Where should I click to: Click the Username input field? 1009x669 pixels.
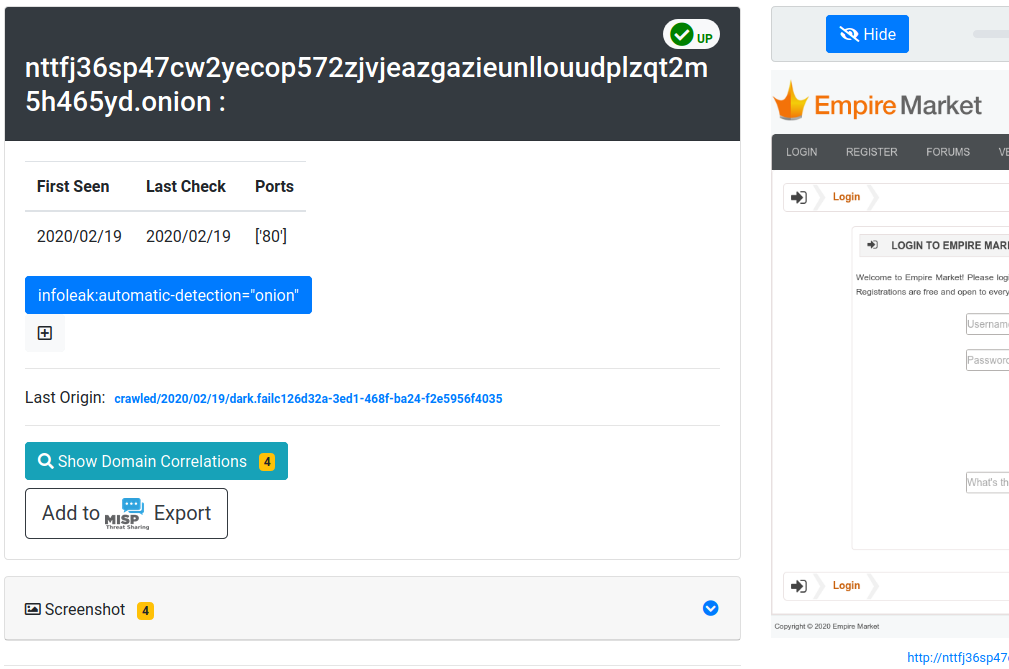987,324
